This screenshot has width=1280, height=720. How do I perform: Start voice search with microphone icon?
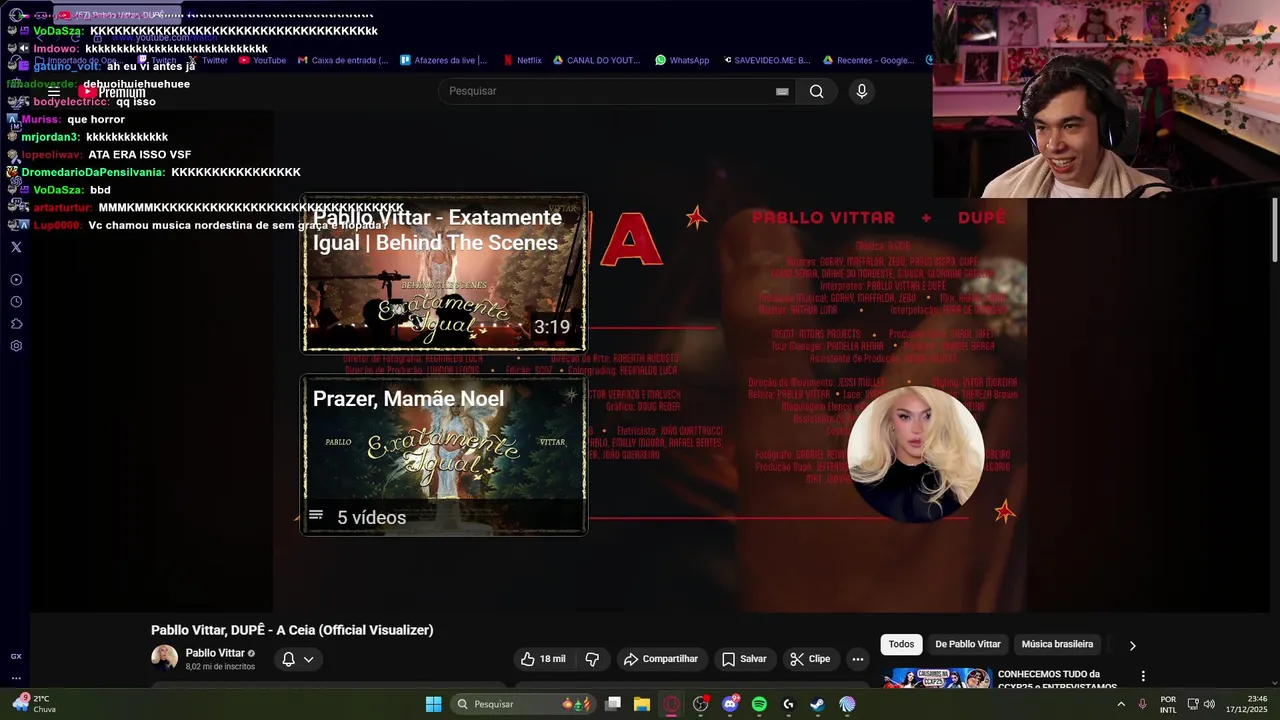pos(862,91)
